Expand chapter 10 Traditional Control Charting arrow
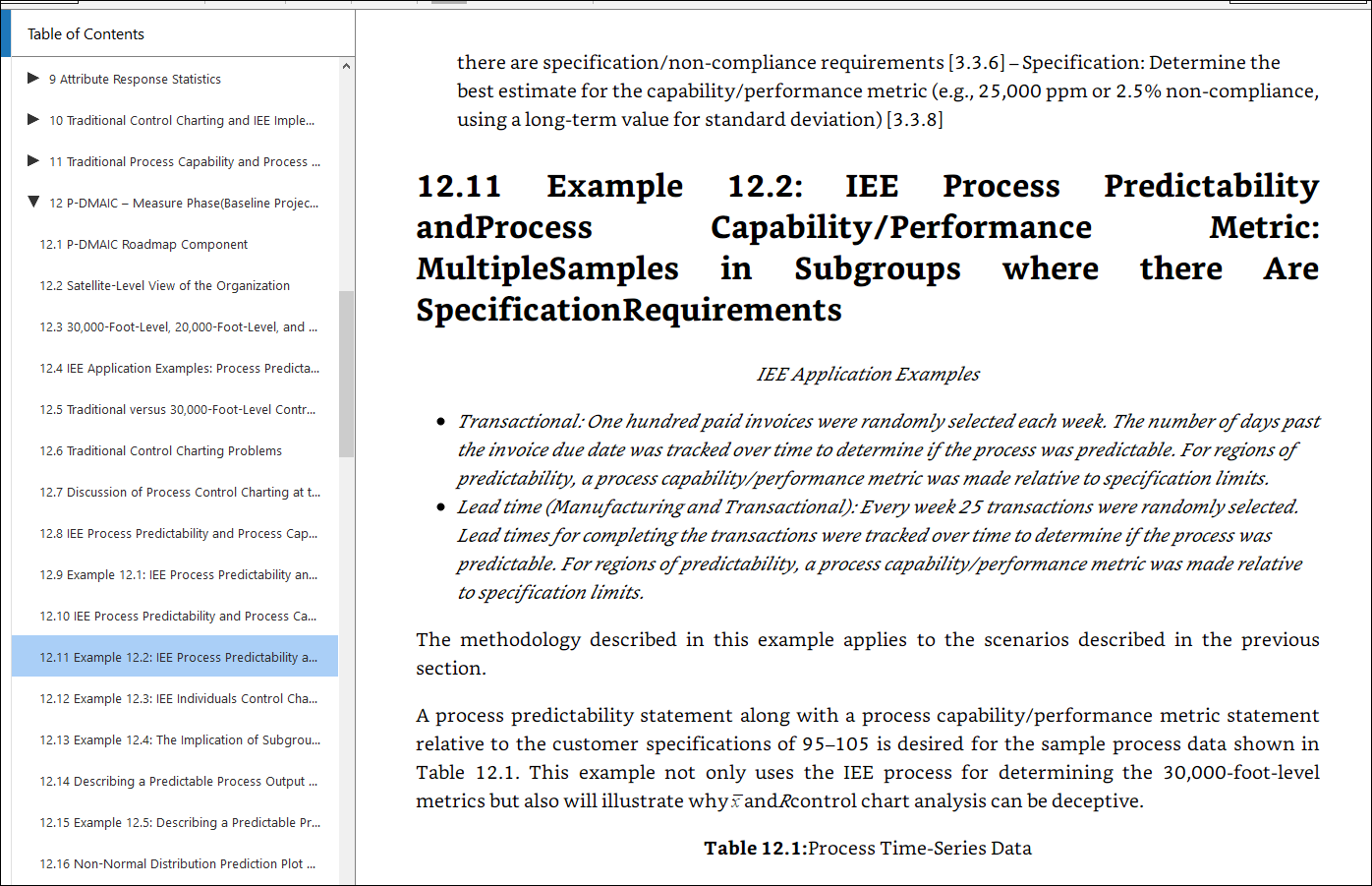 (33, 120)
